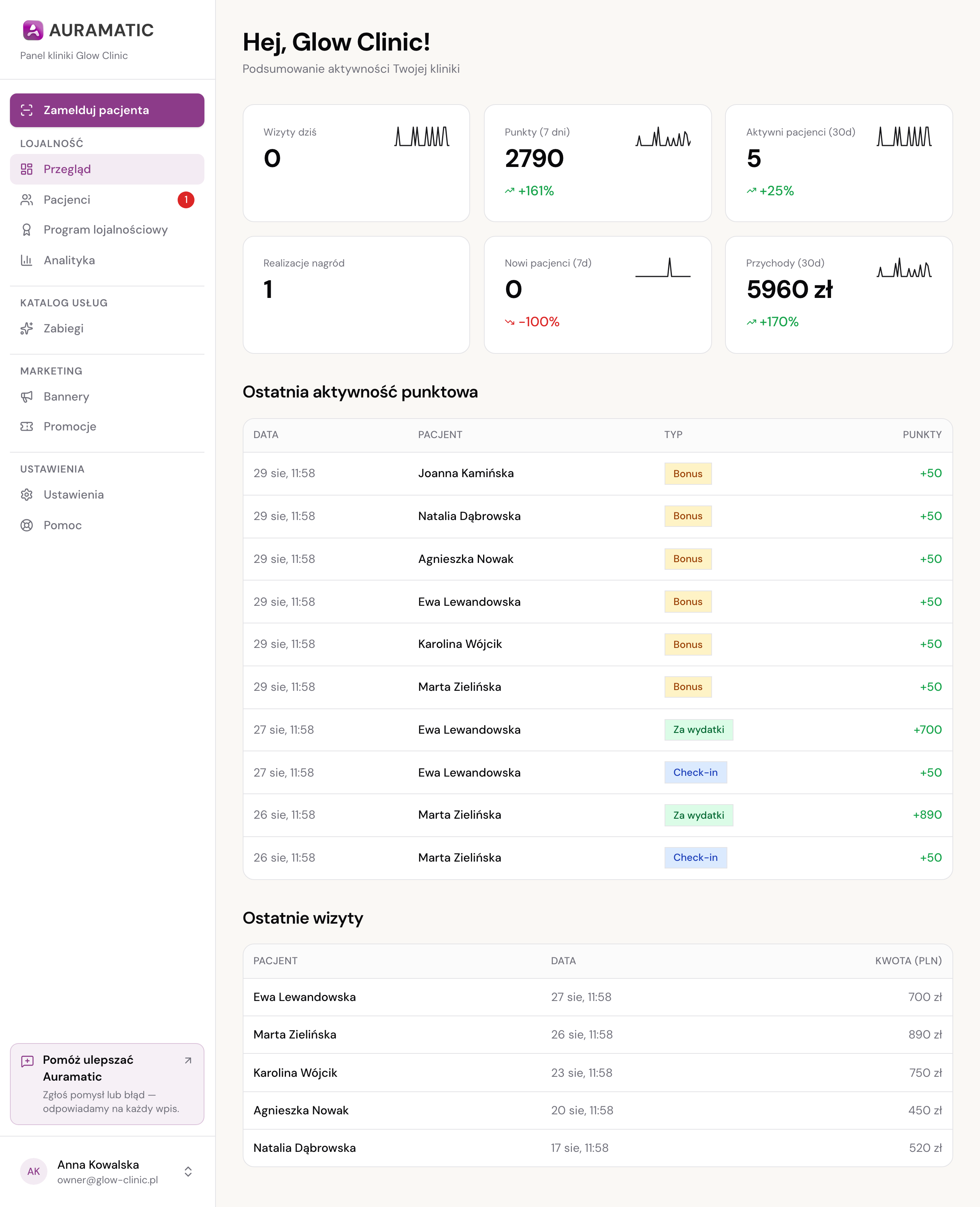Image resolution: width=980 pixels, height=1207 pixels.
Task: Click the Pomoc lifebuoy icon
Action: pyautogui.click(x=26, y=526)
